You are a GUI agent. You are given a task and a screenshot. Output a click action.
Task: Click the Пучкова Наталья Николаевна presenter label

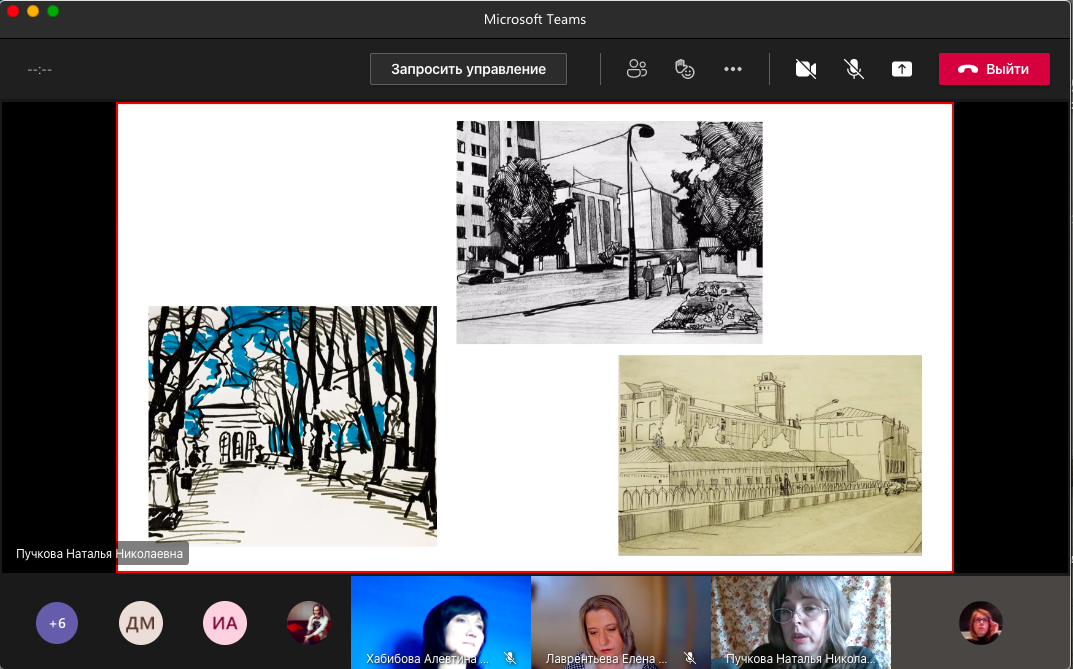(100, 554)
